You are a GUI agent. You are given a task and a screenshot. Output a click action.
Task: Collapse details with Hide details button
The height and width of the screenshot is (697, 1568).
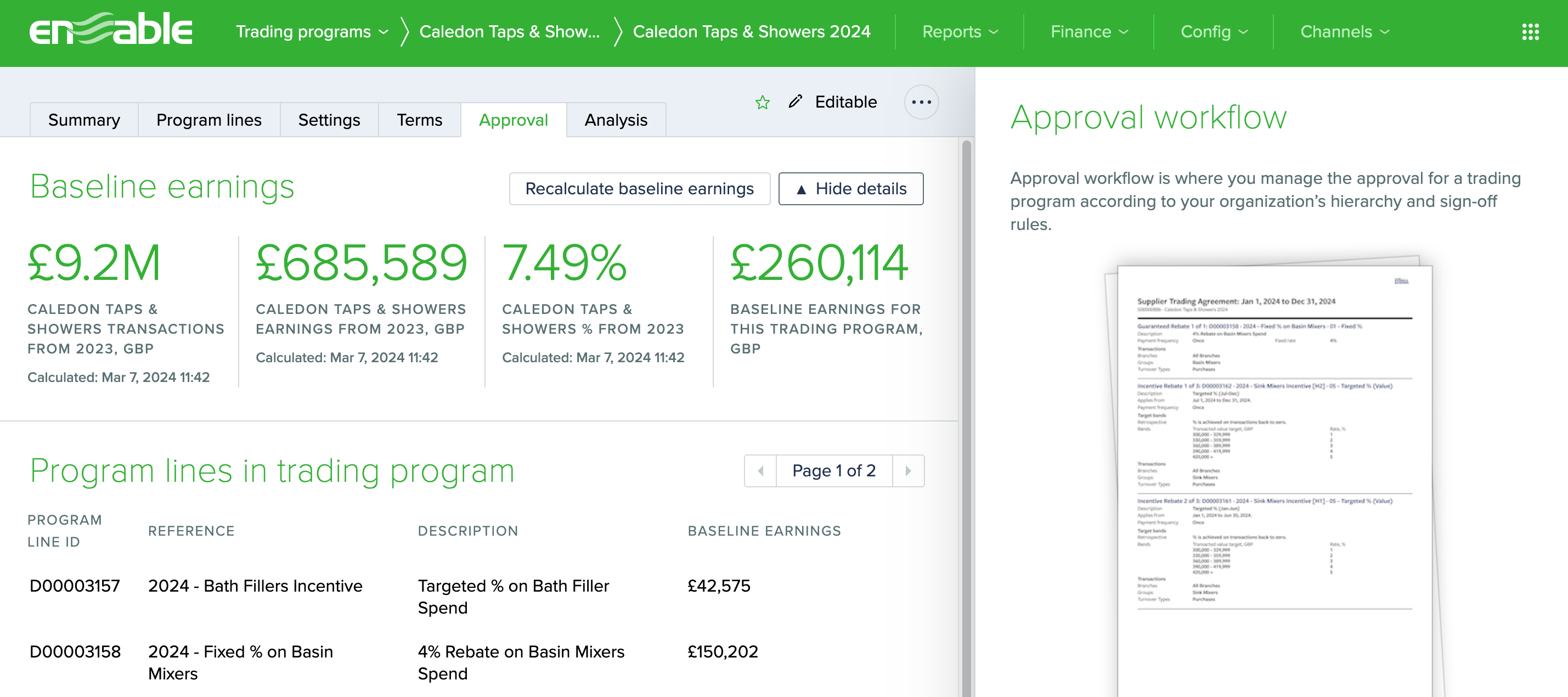tap(850, 189)
